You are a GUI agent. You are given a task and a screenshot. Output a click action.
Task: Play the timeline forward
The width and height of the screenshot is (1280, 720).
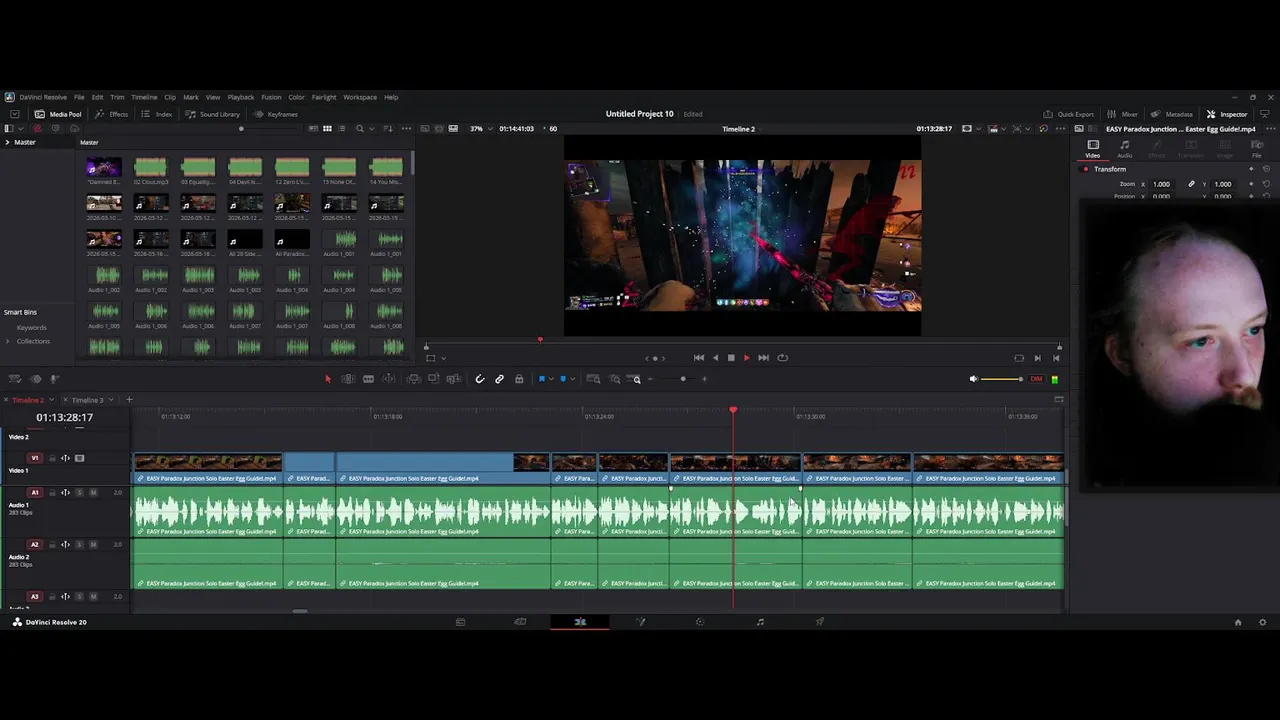(746, 358)
